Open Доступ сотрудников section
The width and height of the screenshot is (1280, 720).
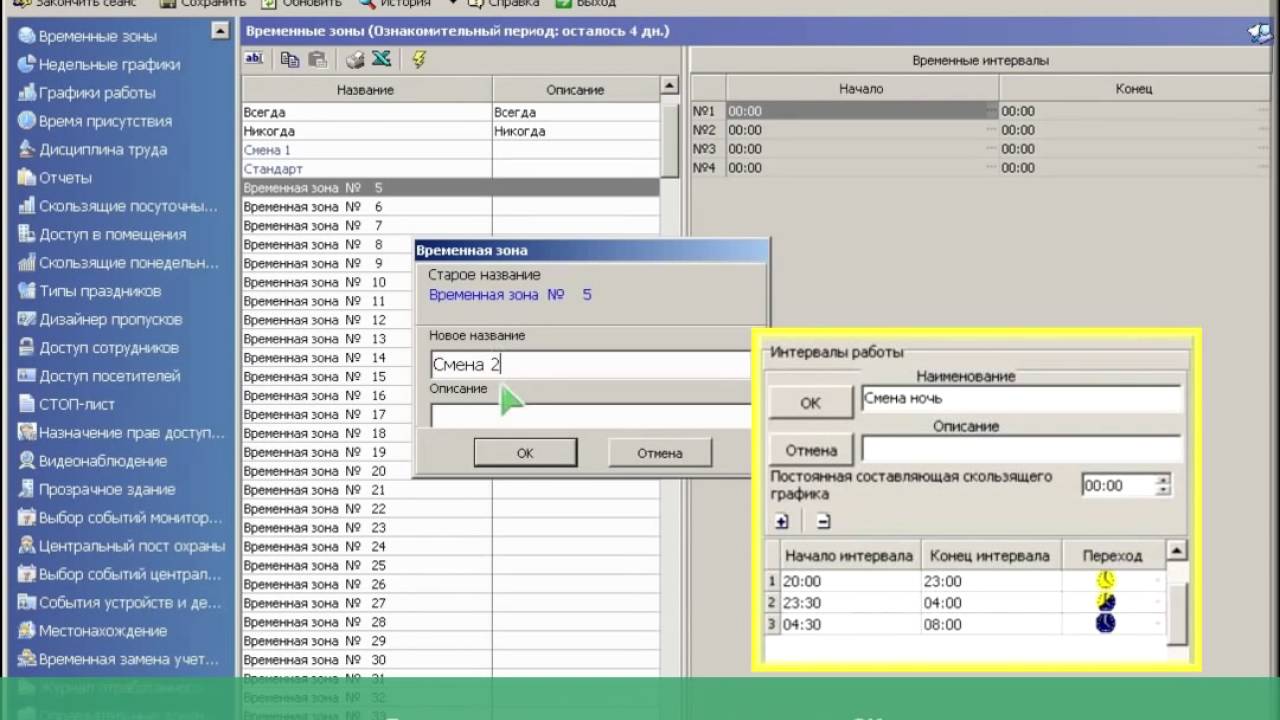pos(109,348)
